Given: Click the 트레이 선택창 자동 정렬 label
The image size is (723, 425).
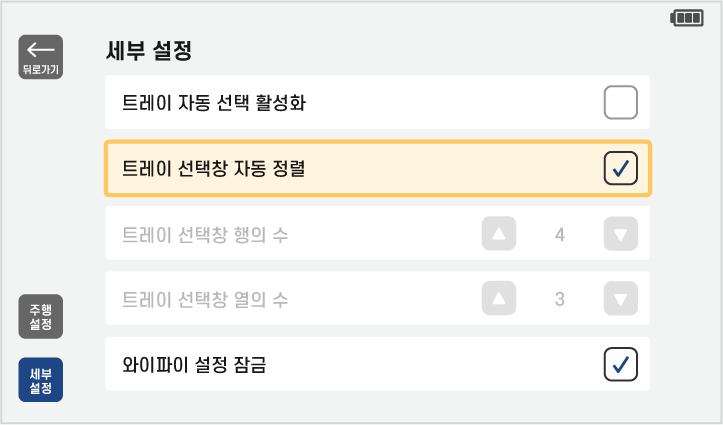Looking at the screenshot, I should (213, 168).
